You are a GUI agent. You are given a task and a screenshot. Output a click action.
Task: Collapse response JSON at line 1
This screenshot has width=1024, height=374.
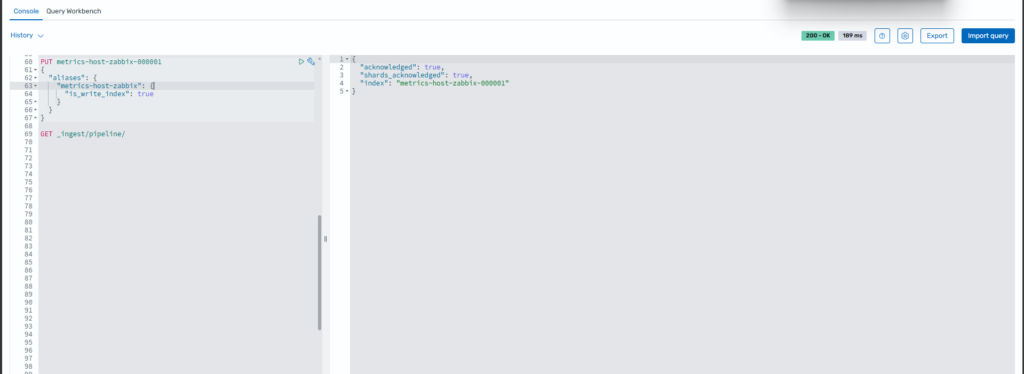point(347,59)
